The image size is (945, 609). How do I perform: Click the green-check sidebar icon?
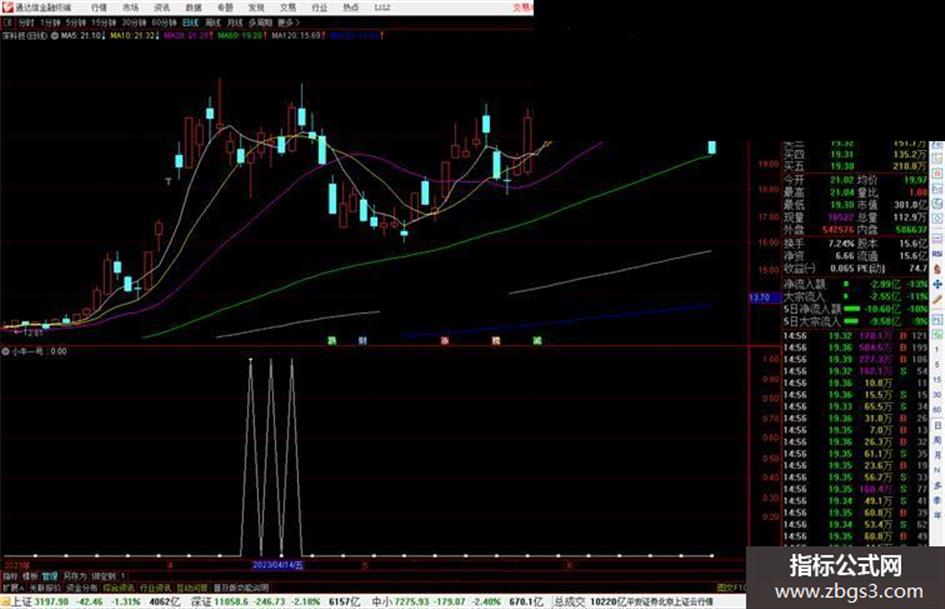point(937,334)
